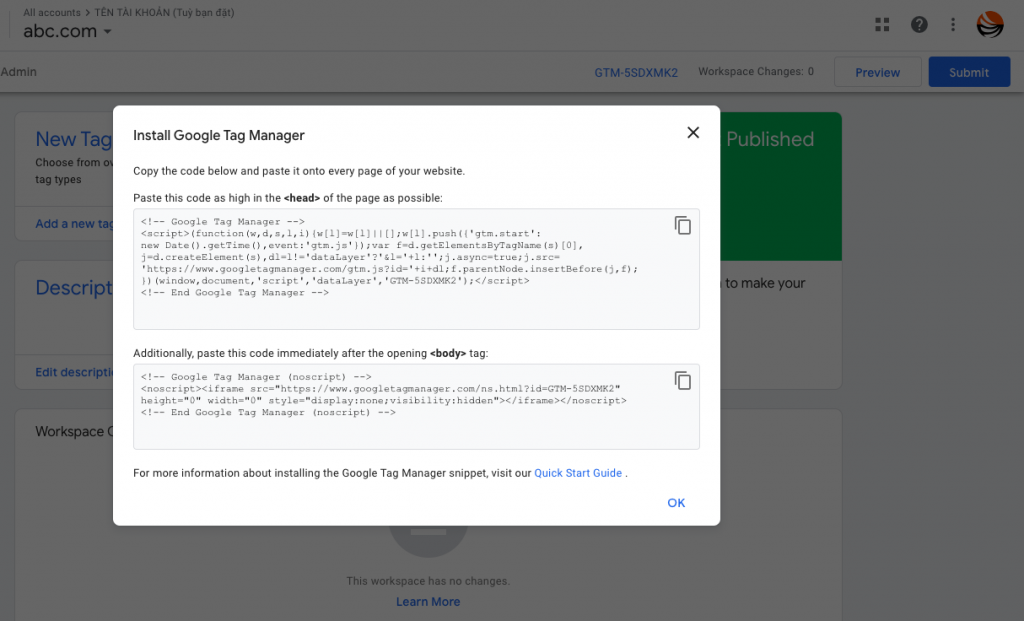Click the New Tag card heading
The width and height of the screenshot is (1024, 621).
[x=74, y=139]
